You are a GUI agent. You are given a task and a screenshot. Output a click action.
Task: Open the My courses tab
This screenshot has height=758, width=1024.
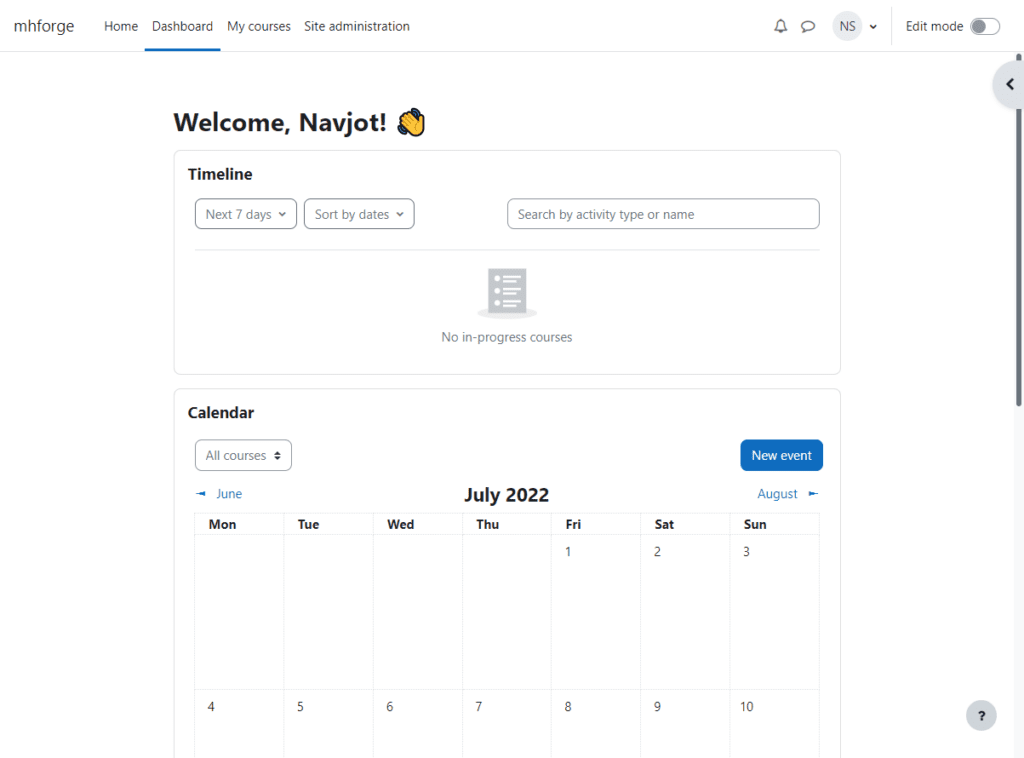pos(259,27)
